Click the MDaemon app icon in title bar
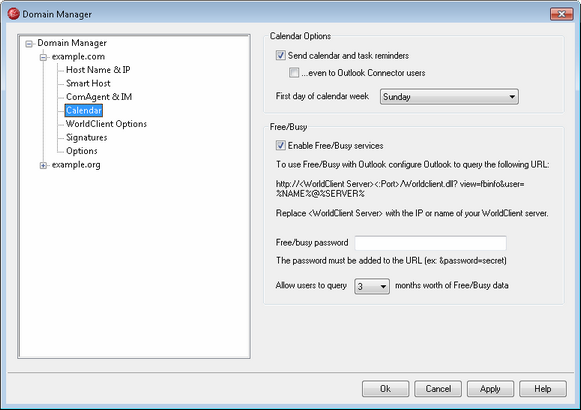The height and width of the screenshot is (410, 581). (x=13, y=14)
